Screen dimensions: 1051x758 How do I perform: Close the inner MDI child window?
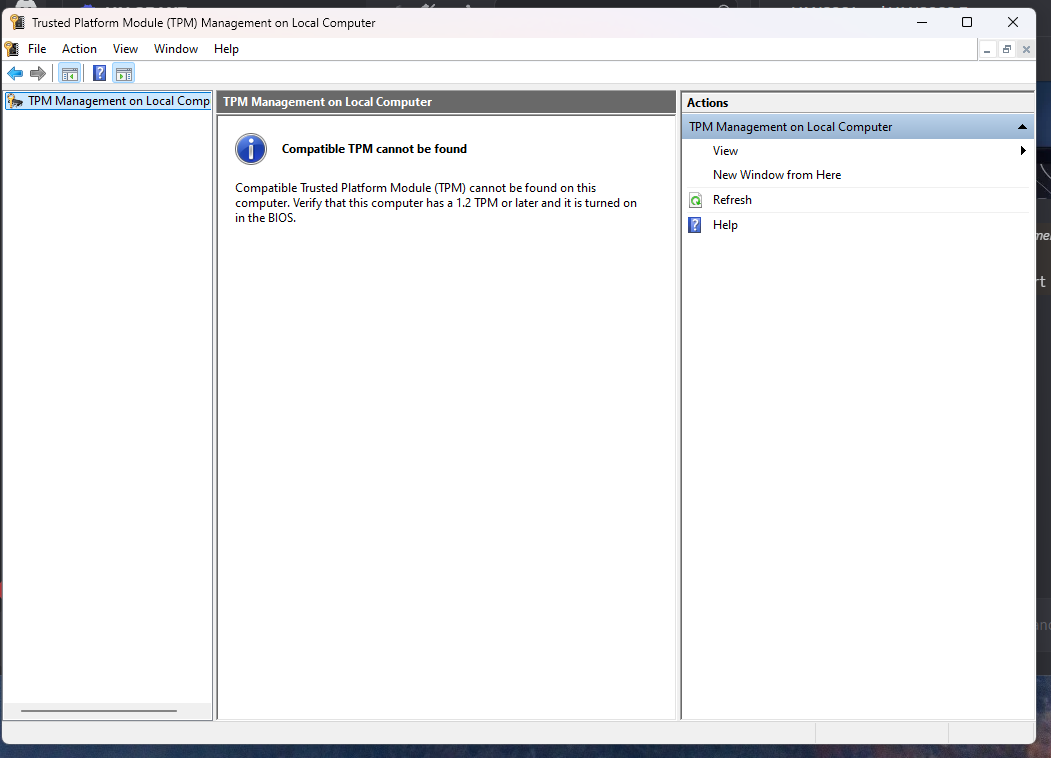(1026, 50)
